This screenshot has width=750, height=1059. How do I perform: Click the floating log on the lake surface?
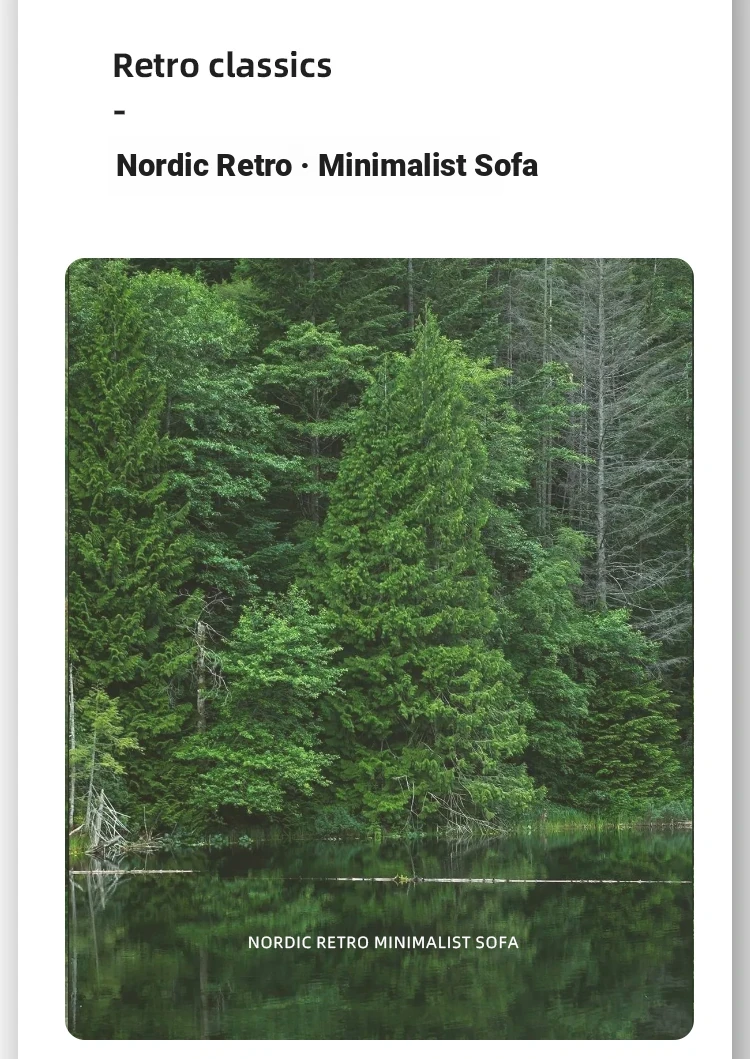coord(514,880)
